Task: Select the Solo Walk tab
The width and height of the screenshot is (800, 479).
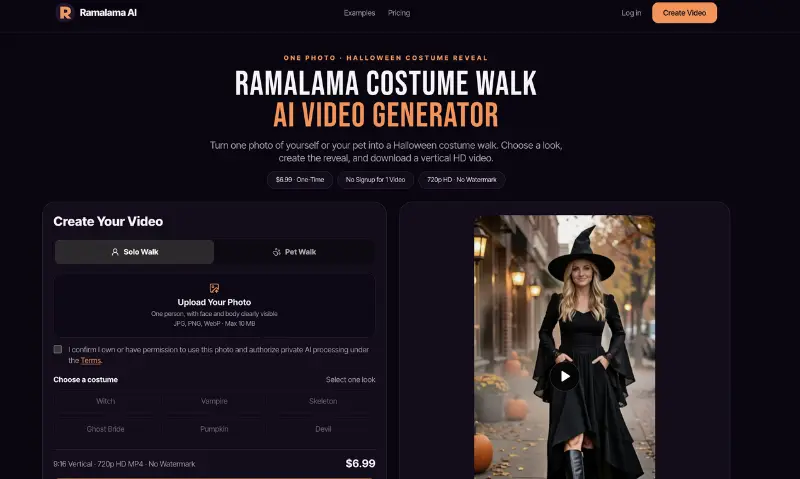Action: coord(134,252)
